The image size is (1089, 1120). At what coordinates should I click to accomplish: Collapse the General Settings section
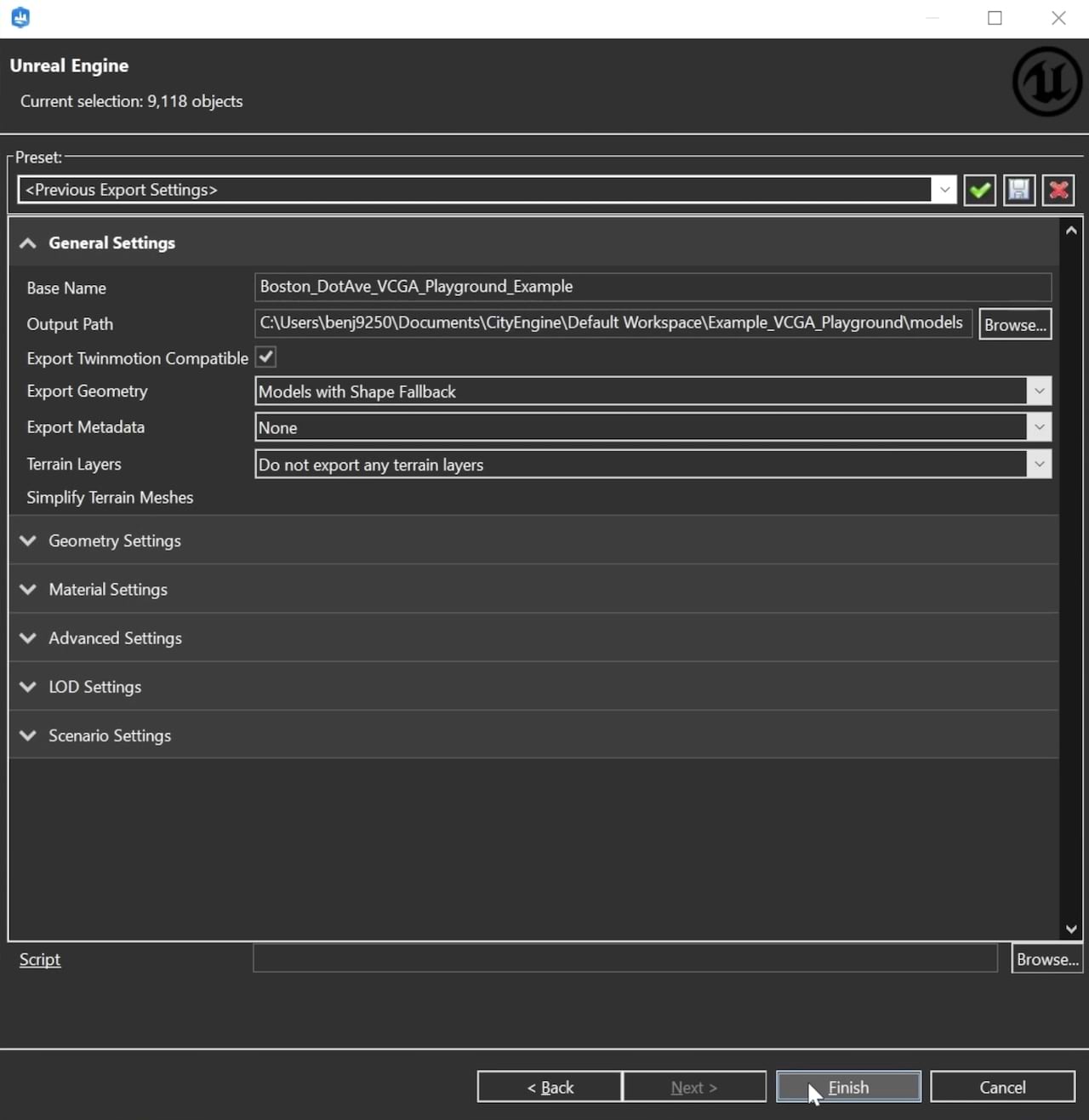[x=28, y=243]
